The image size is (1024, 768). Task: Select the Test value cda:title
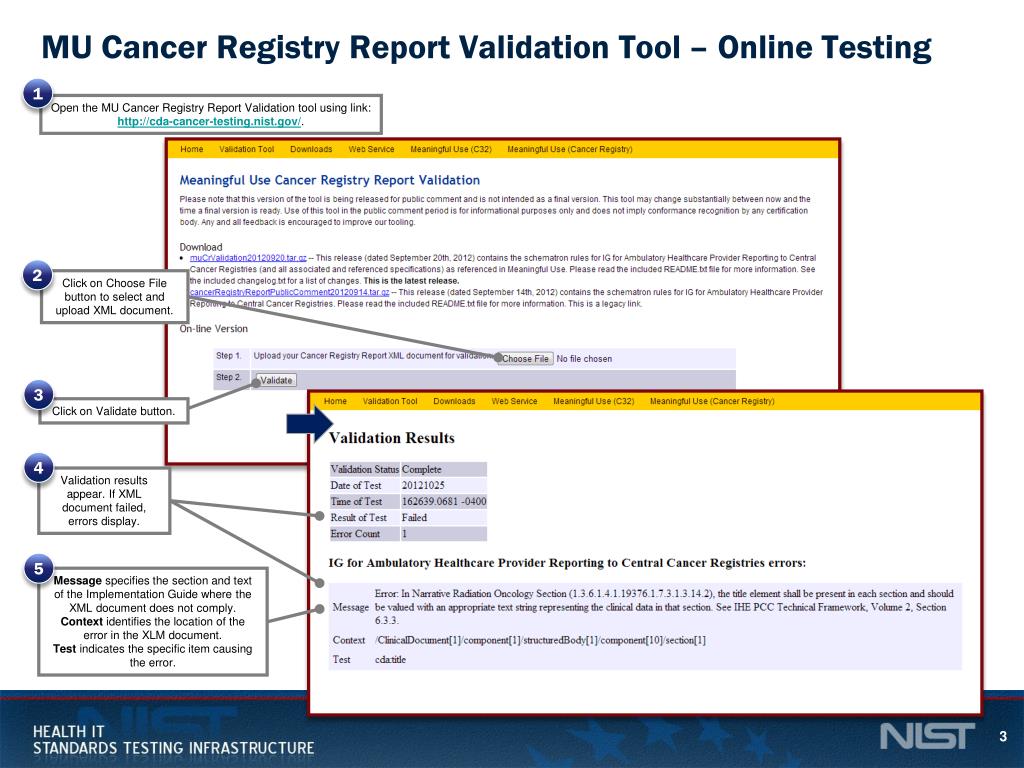(390, 660)
